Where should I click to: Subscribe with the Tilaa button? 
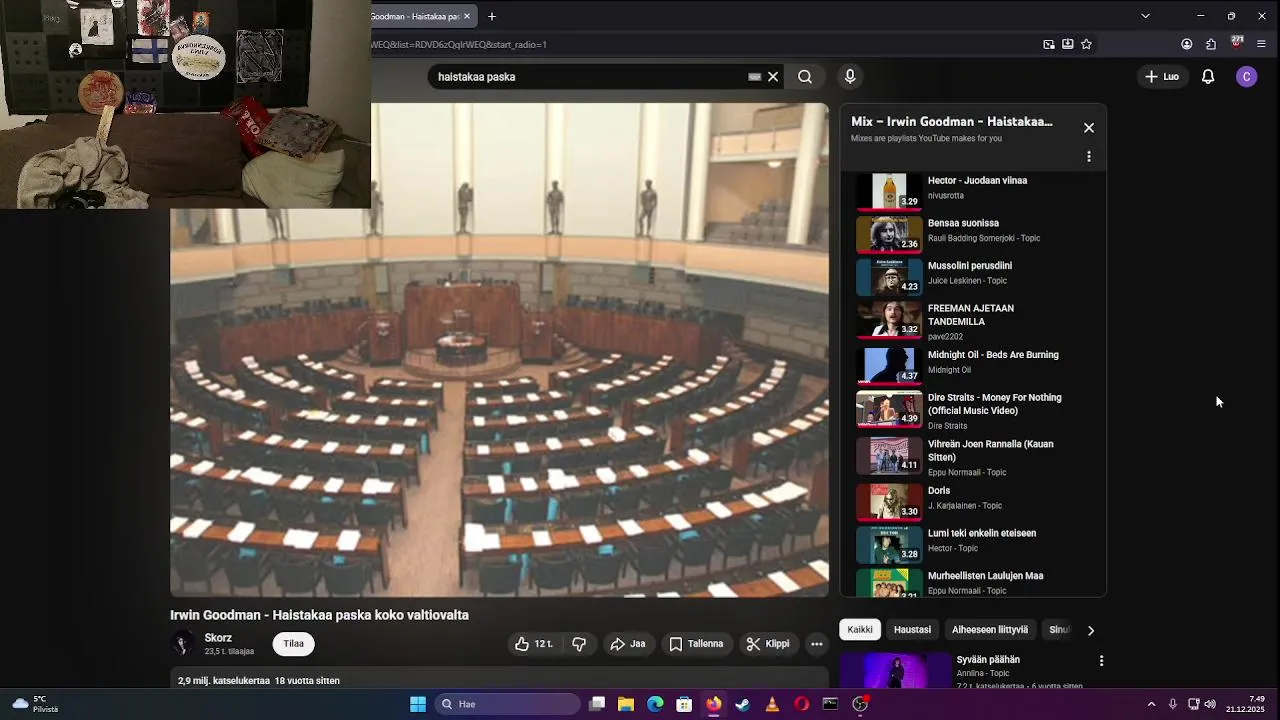[x=294, y=644]
